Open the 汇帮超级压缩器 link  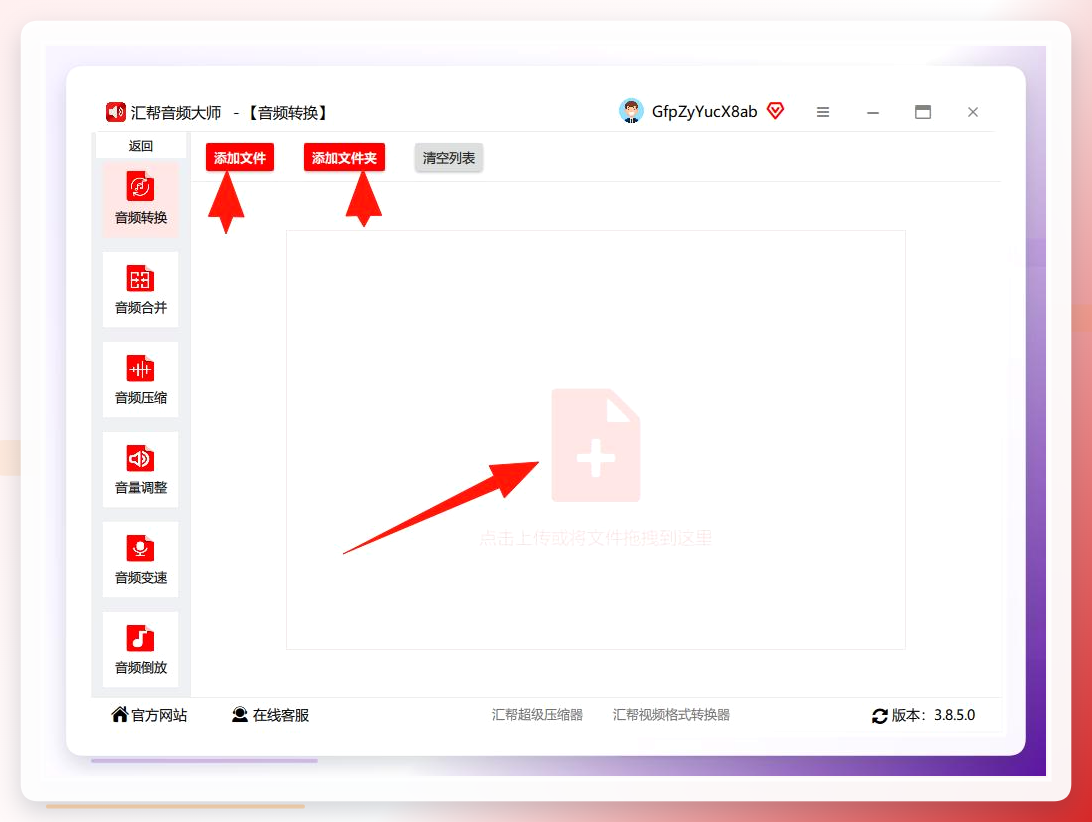[x=537, y=715]
